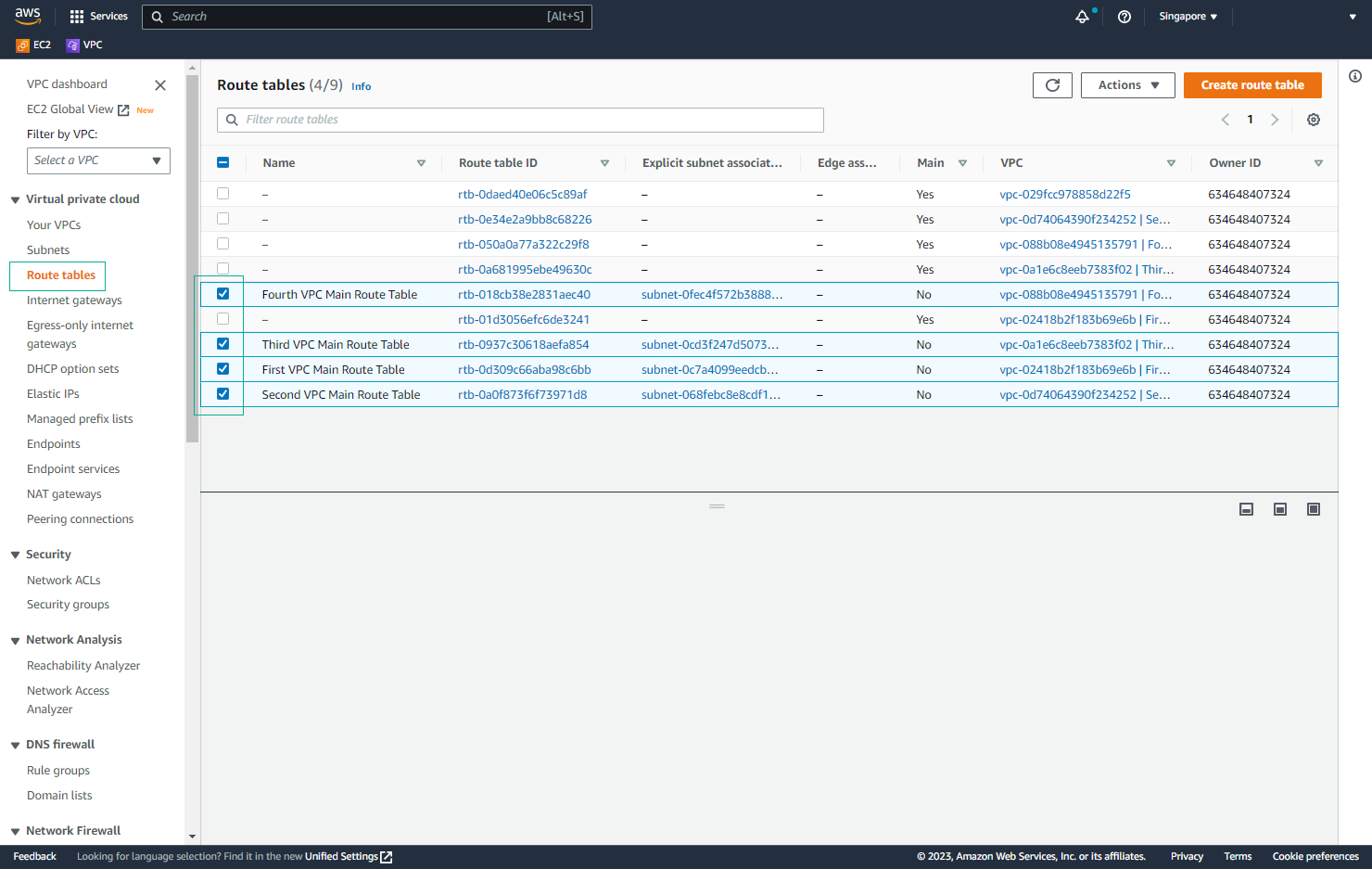Uncheck Fourth VPC Main Route Table

click(x=222, y=294)
